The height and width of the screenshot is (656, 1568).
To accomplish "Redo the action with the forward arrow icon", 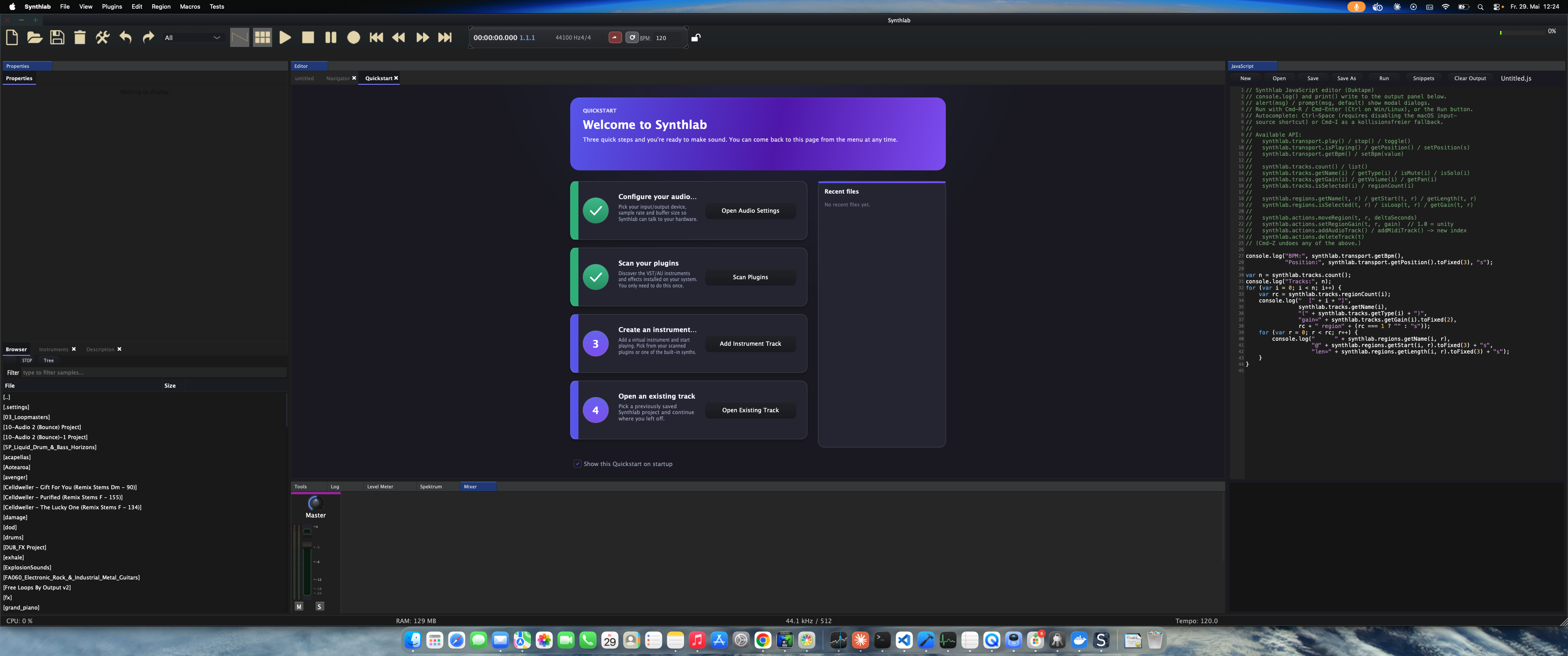I will 148,38.
